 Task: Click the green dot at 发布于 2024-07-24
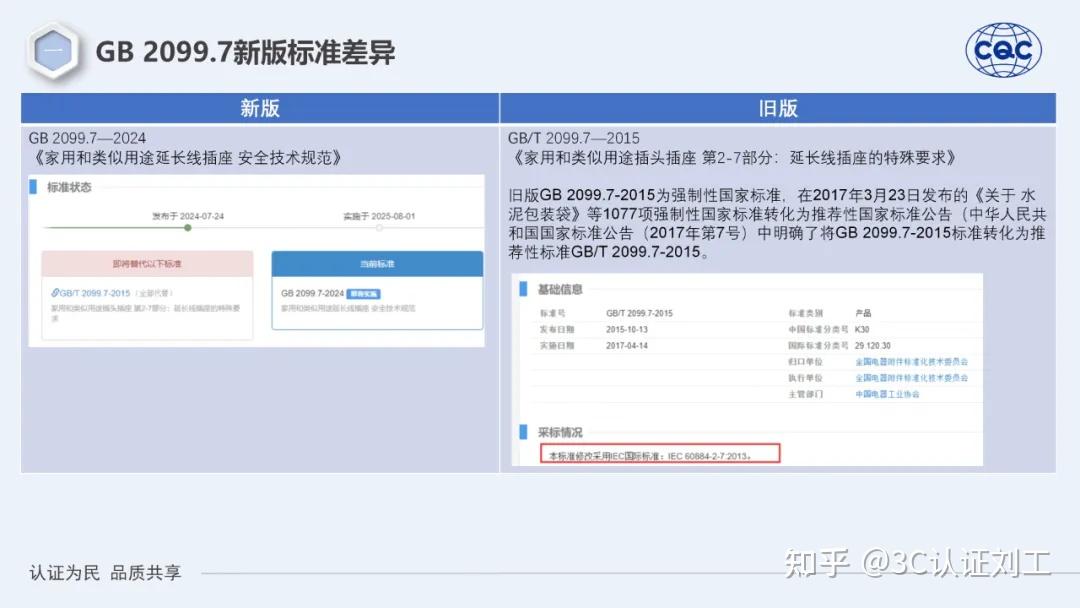pos(187,227)
